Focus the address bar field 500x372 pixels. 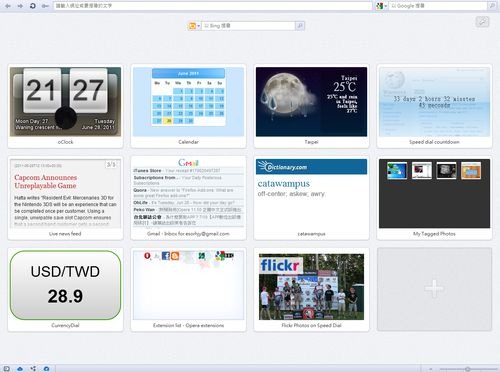point(212,6)
